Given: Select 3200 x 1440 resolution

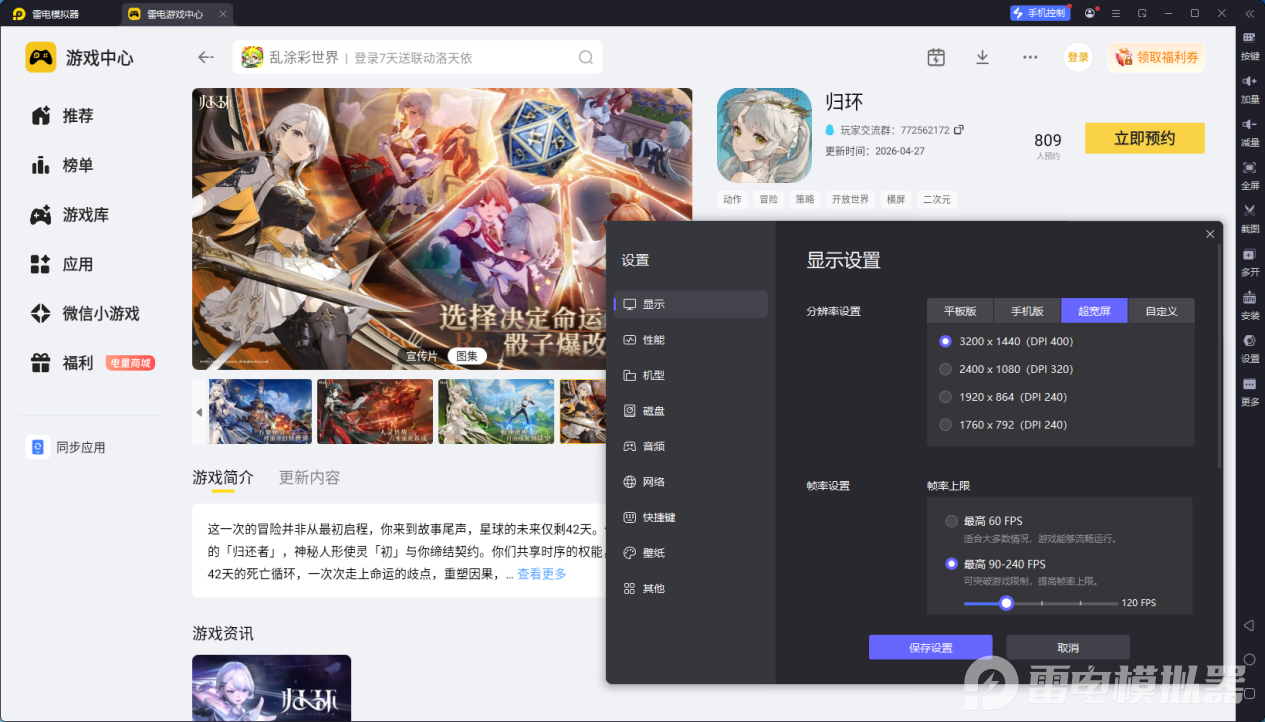Looking at the screenshot, I should [x=1005, y=341].
